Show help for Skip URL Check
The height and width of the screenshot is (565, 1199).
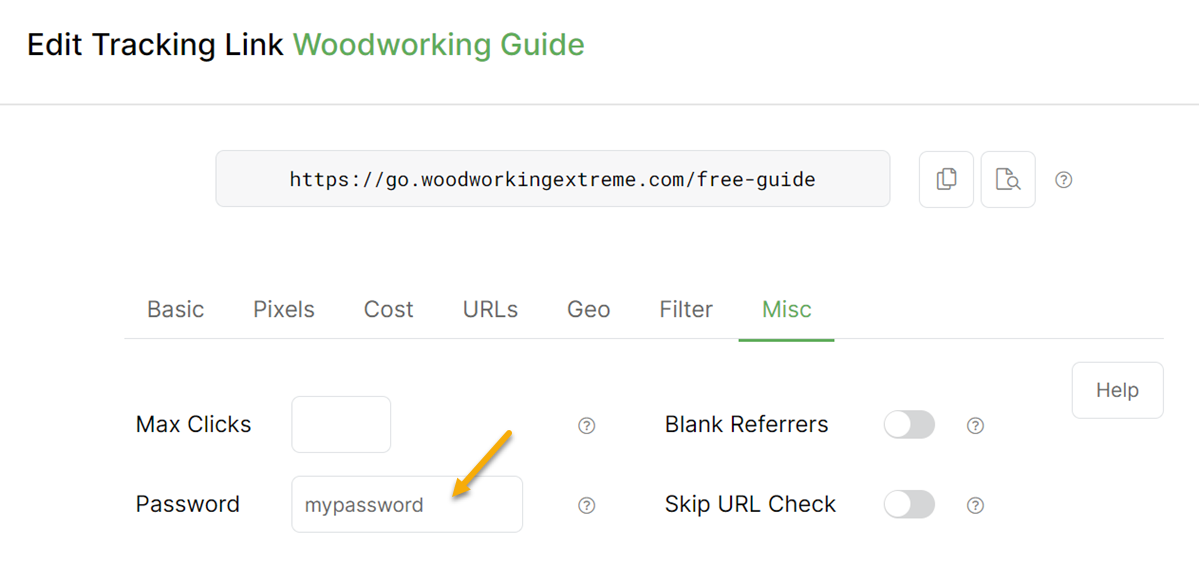click(x=975, y=505)
